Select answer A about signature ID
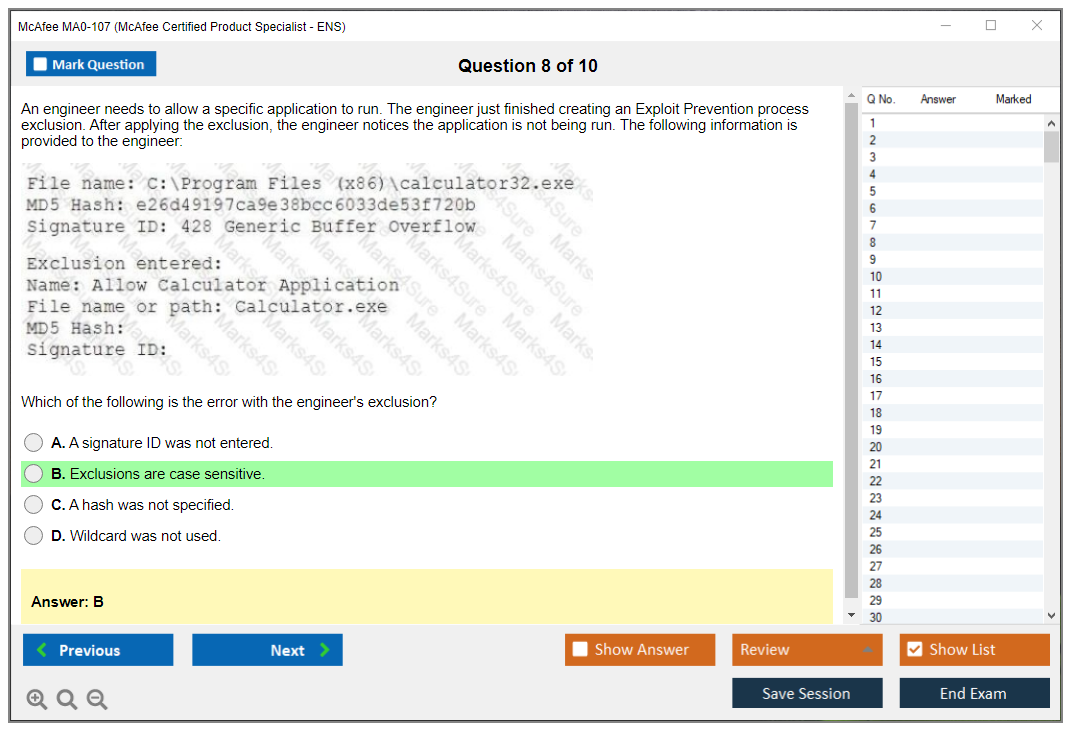 (34, 443)
